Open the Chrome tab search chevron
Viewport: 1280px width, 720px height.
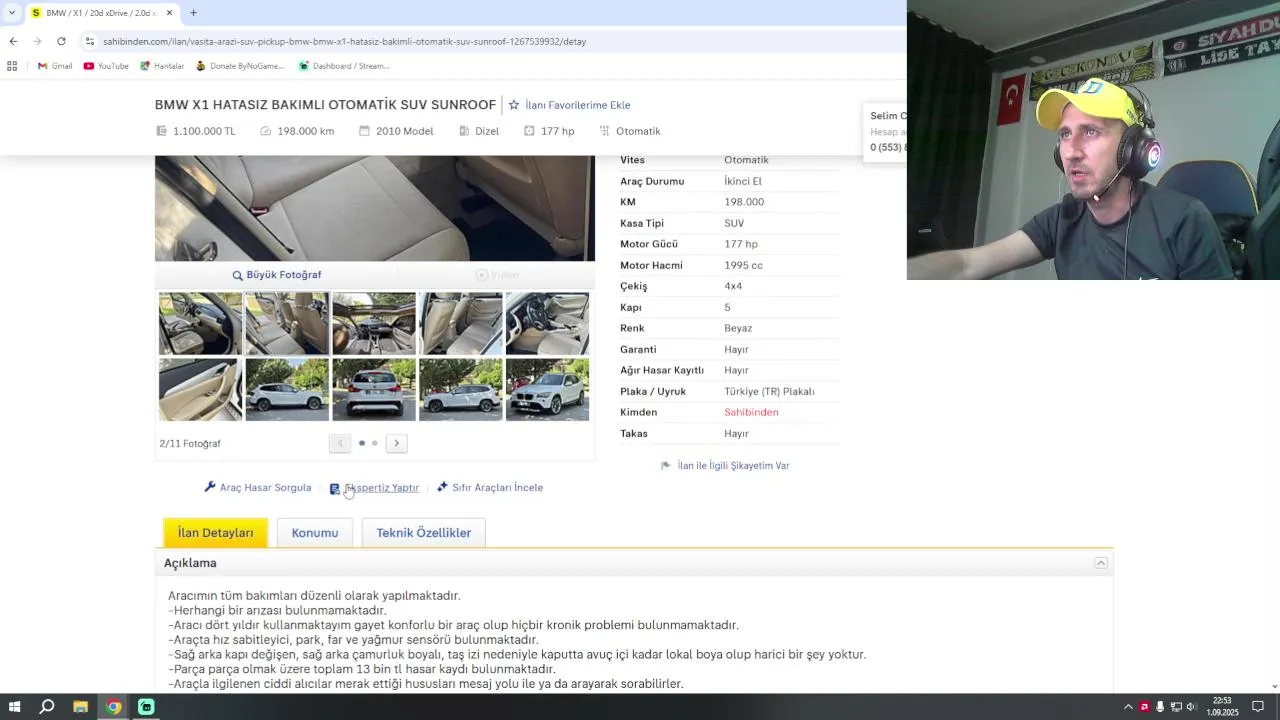11,13
